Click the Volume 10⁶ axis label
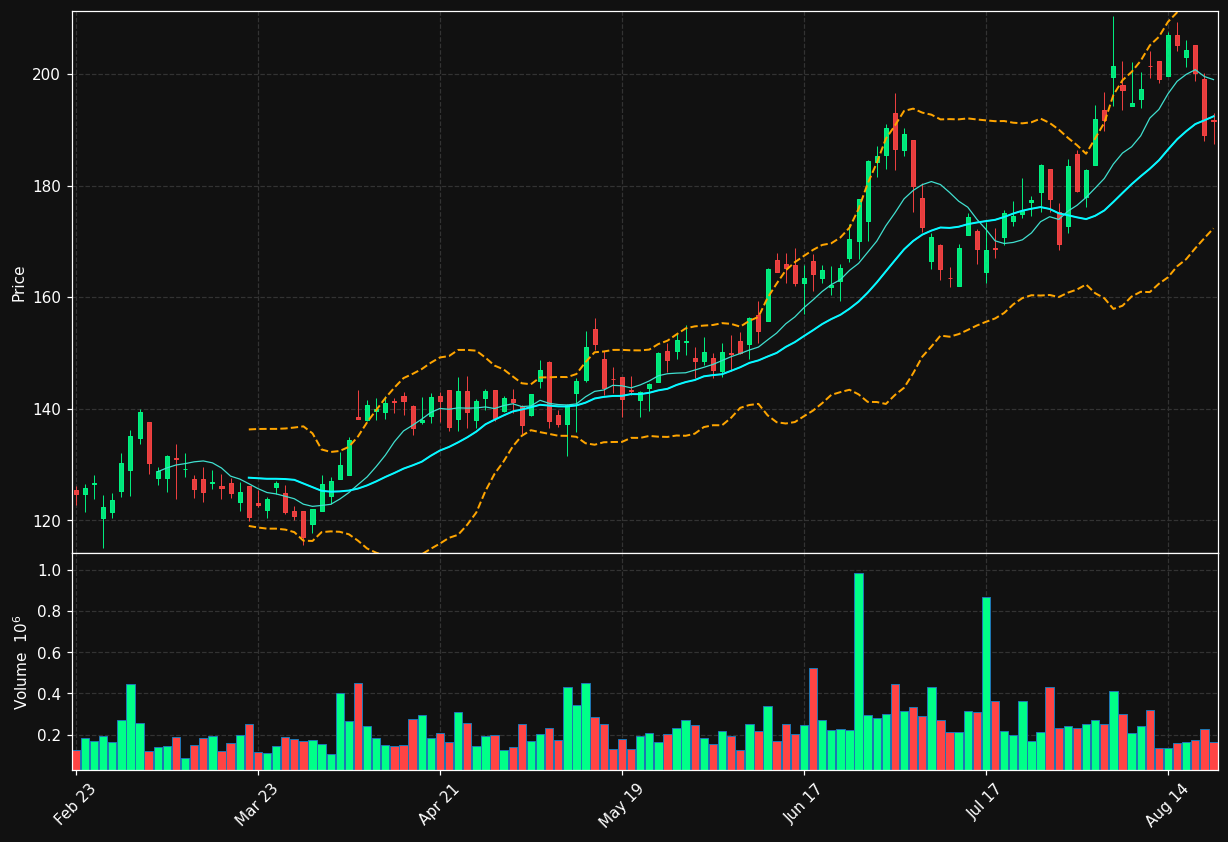This screenshot has width=1228, height=842. tap(20, 662)
